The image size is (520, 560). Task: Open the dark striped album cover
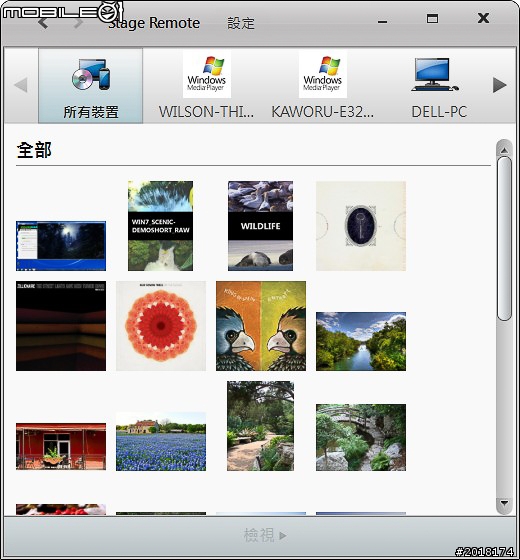pos(61,326)
